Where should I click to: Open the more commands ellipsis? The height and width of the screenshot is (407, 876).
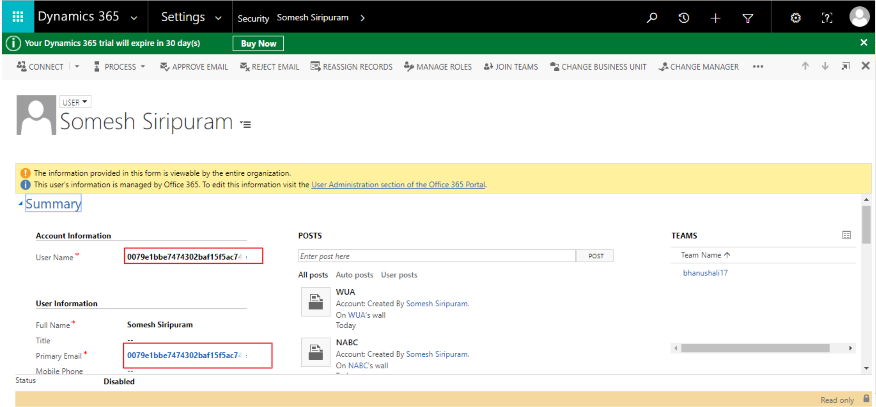click(x=758, y=66)
